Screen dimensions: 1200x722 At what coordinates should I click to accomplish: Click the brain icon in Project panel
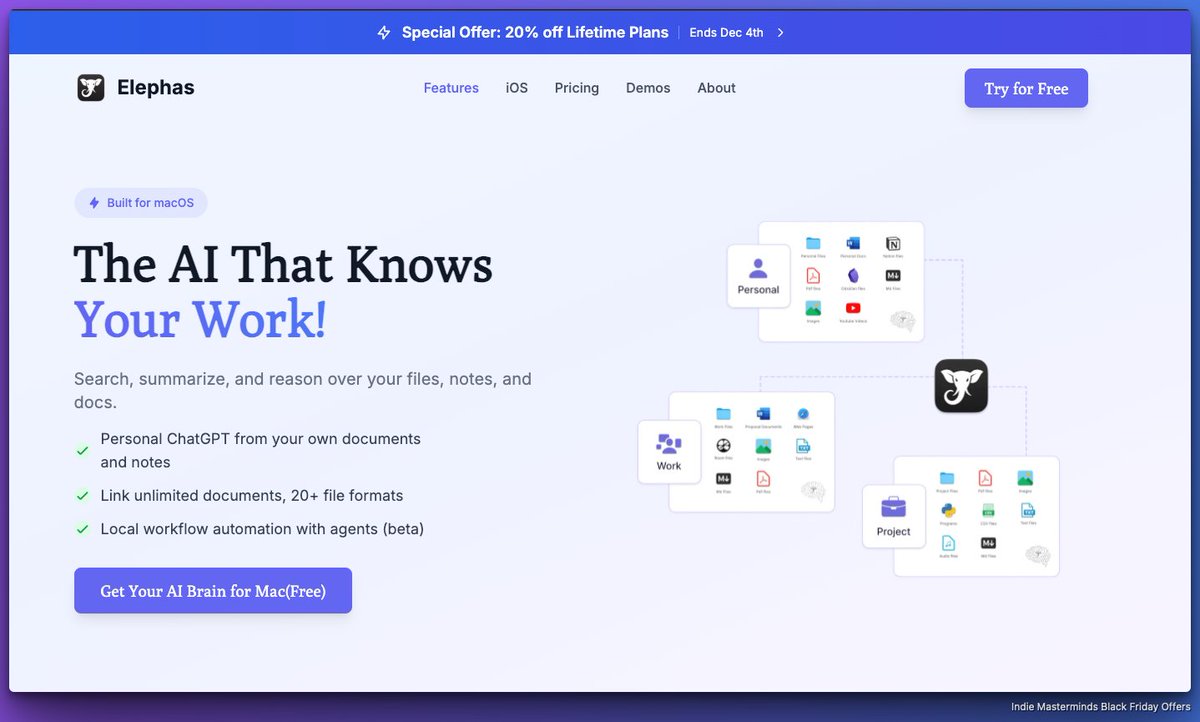[x=1038, y=556]
